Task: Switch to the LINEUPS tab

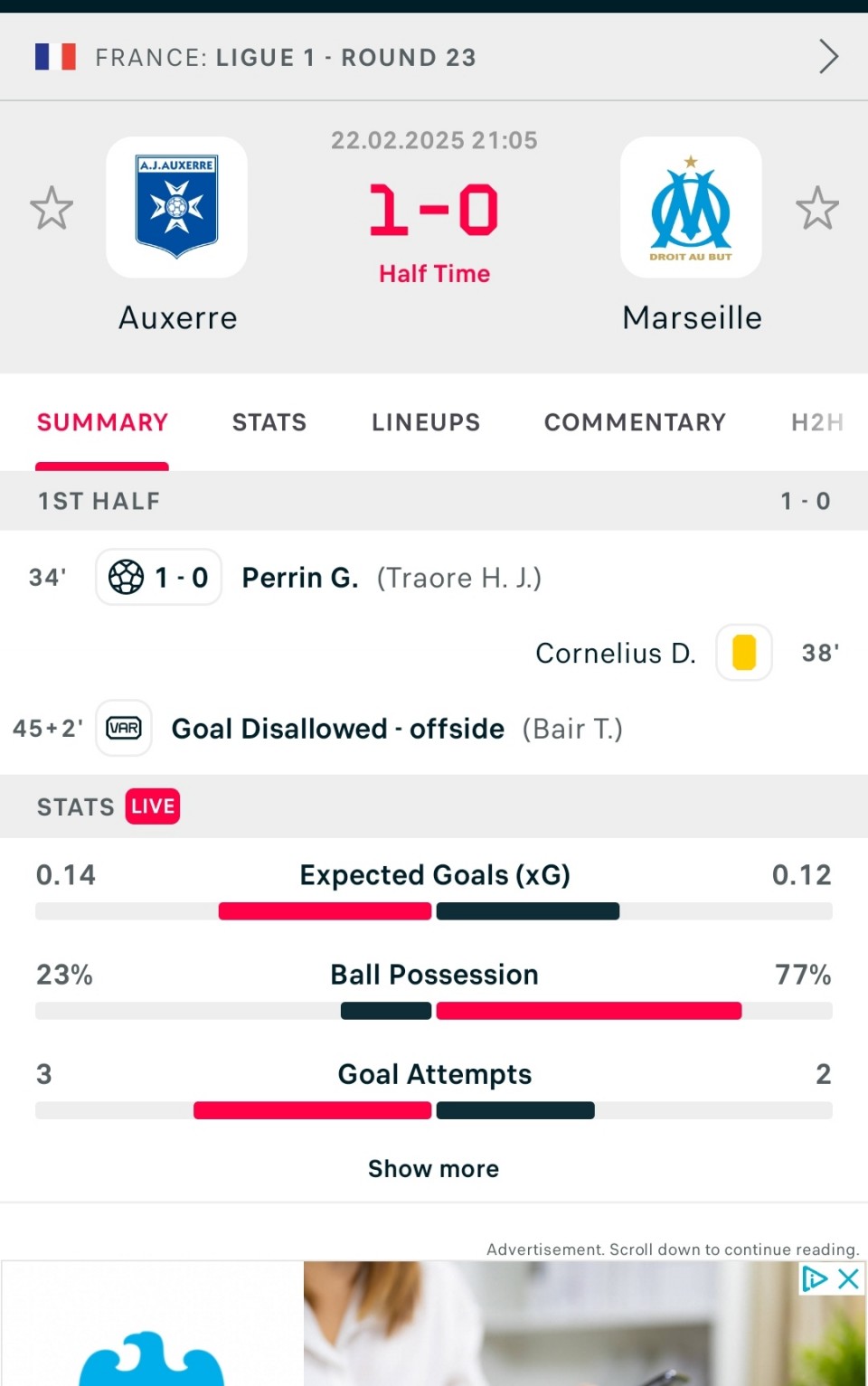Action: coord(426,422)
